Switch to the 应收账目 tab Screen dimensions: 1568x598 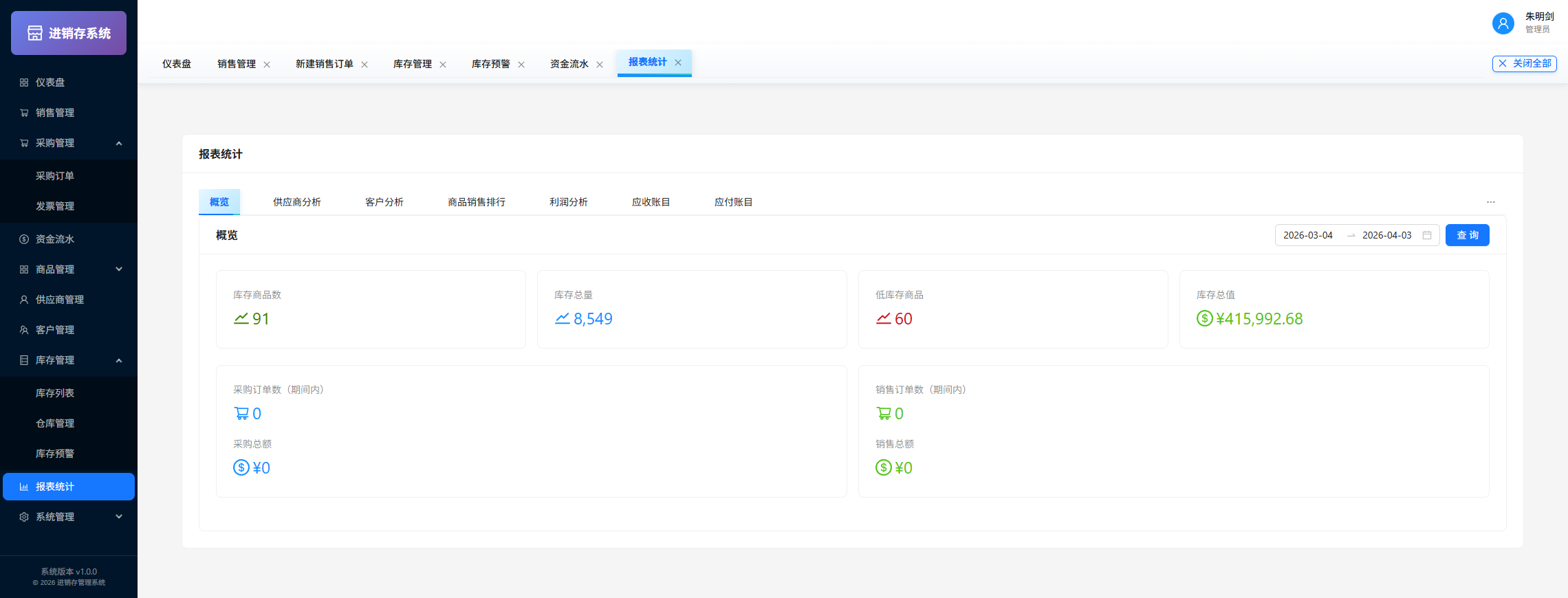(x=651, y=202)
